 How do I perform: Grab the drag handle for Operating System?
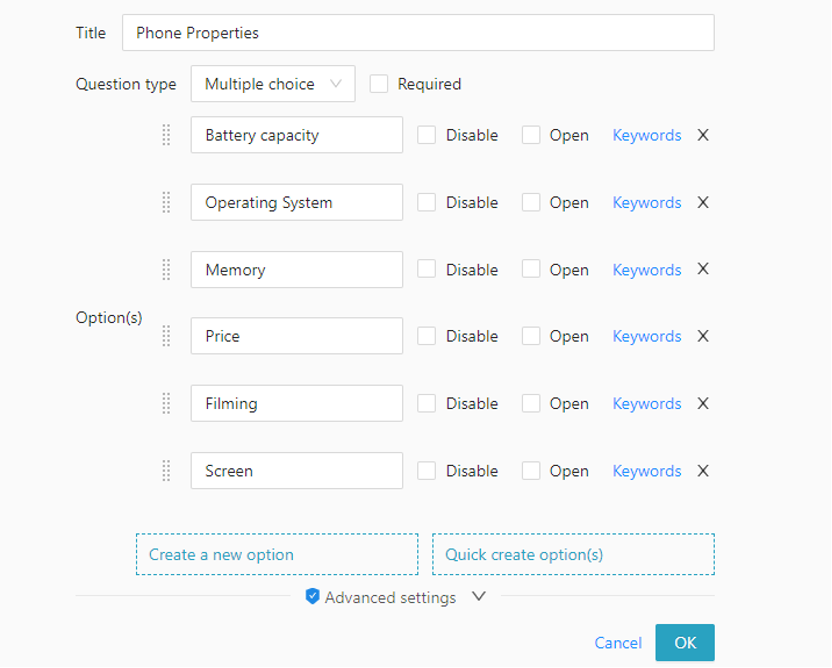tap(166, 202)
